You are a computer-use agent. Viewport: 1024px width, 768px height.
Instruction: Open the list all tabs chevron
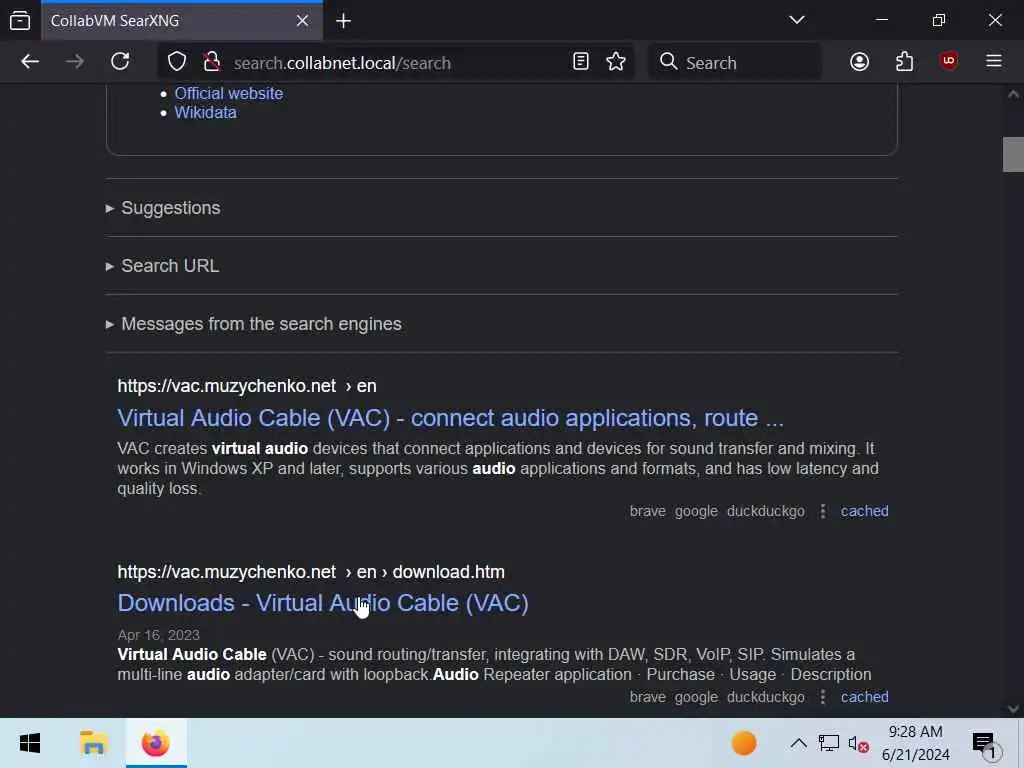(796, 20)
